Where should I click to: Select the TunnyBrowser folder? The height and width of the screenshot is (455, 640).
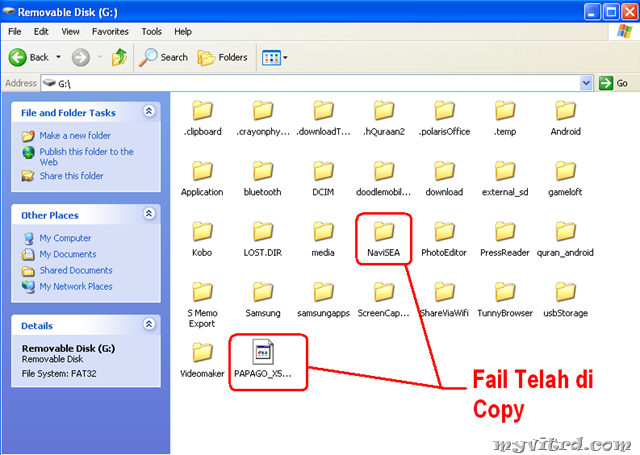pyautogui.click(x=505, y=300)
